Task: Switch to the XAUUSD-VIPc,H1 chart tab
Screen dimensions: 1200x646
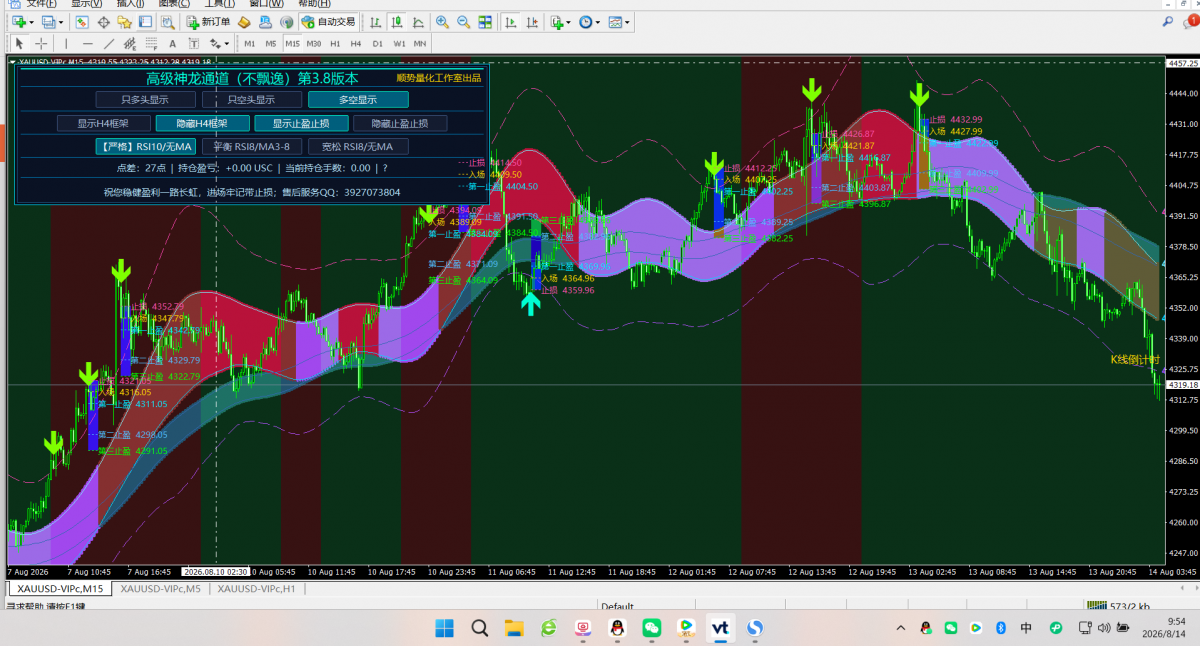Action: tap(256, 589)
